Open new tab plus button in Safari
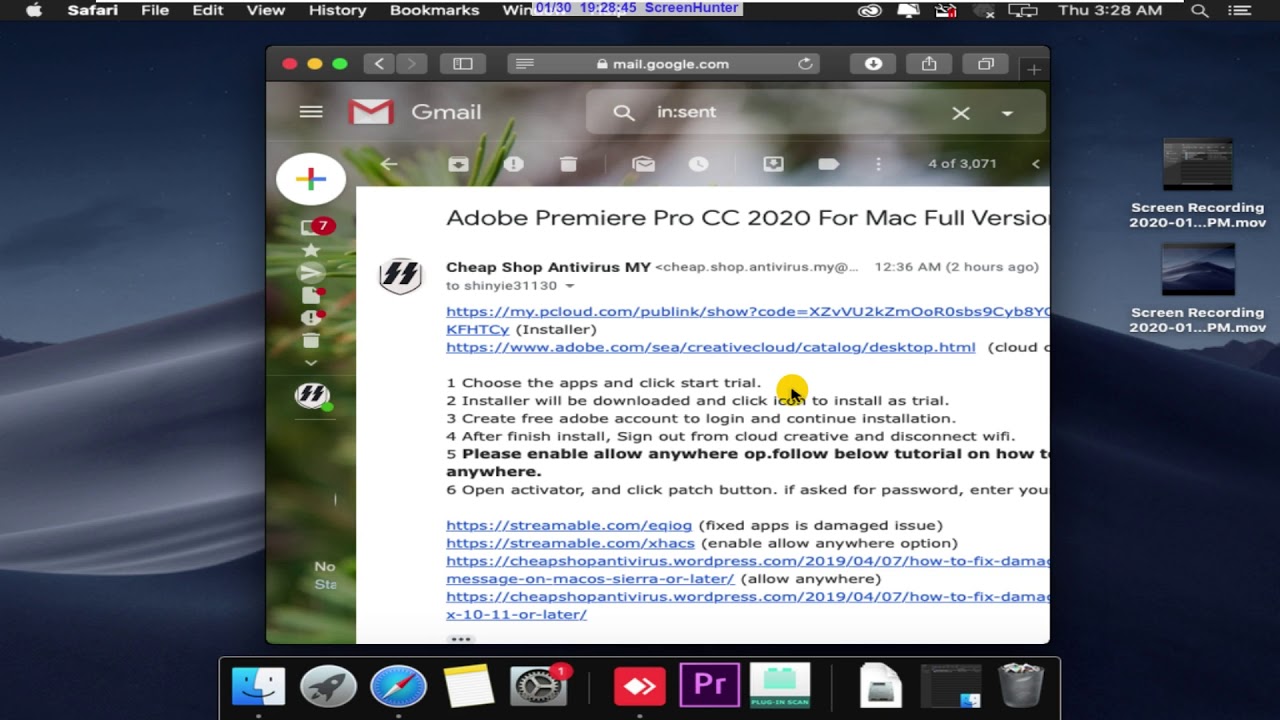This screenshot has width=1280, height=720. pyautogui.click(x=1034, y=69)
